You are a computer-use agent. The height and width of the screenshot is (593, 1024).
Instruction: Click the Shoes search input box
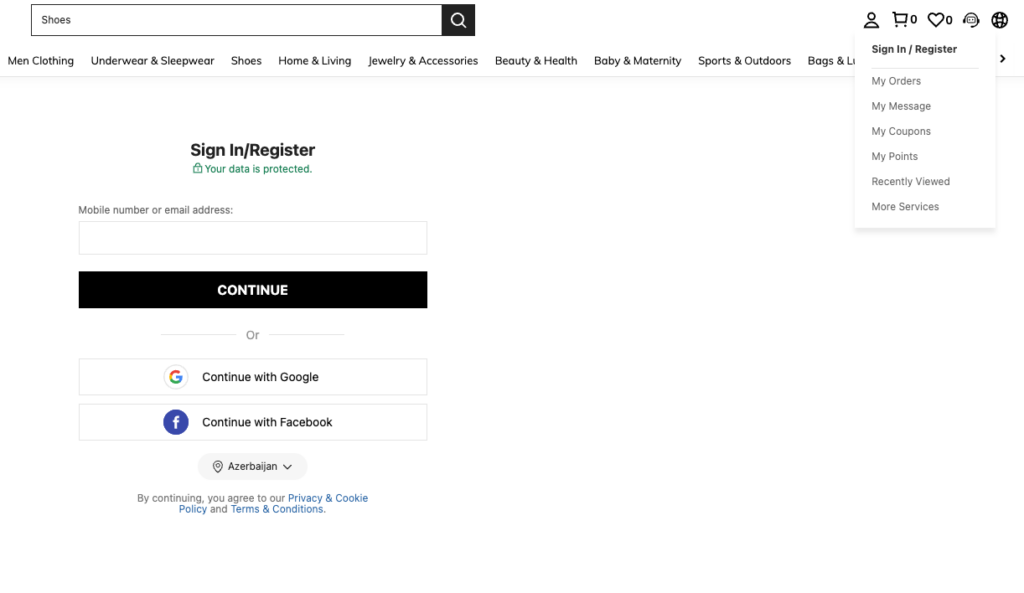coord(236,20)
